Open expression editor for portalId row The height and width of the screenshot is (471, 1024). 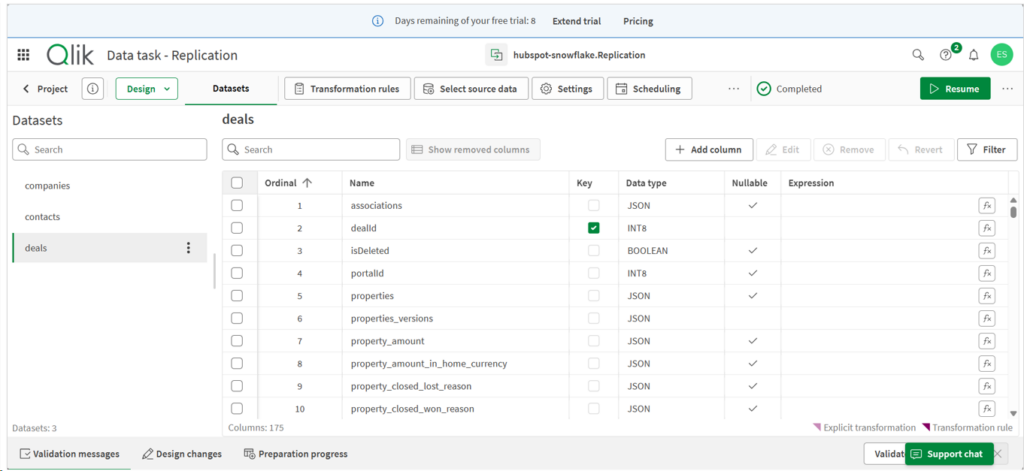tap(986, 273)
